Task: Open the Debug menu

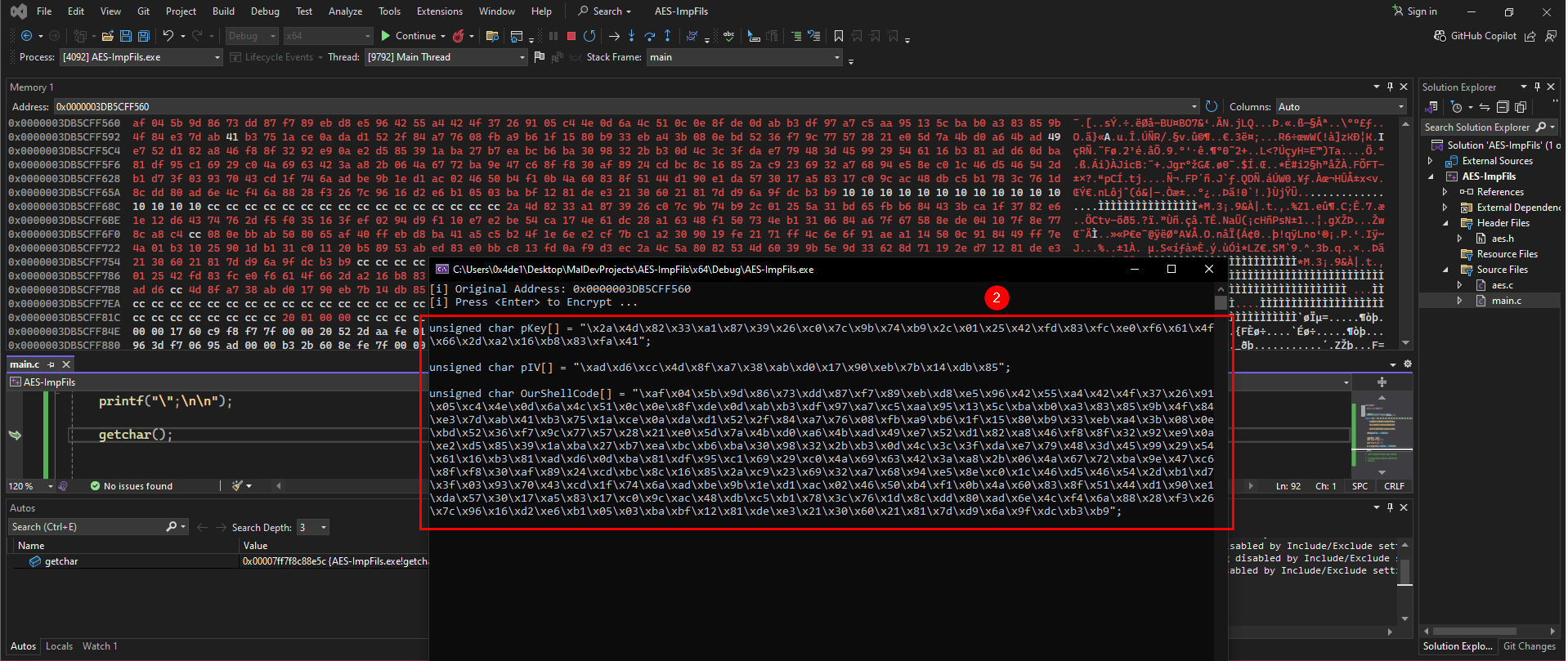Action: [x=265, y=11]
